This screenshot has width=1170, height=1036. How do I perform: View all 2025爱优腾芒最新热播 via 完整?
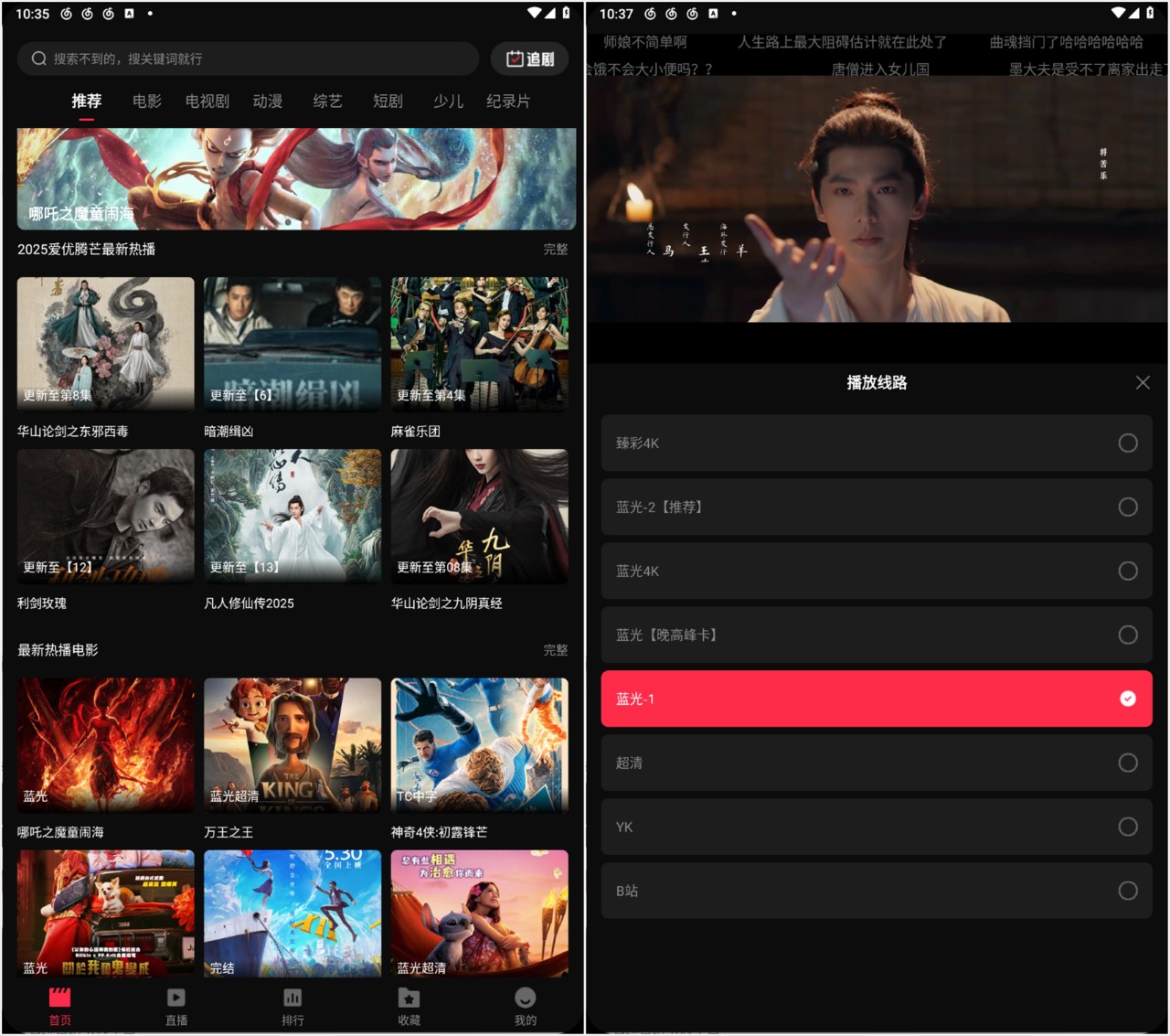(556, 249)
